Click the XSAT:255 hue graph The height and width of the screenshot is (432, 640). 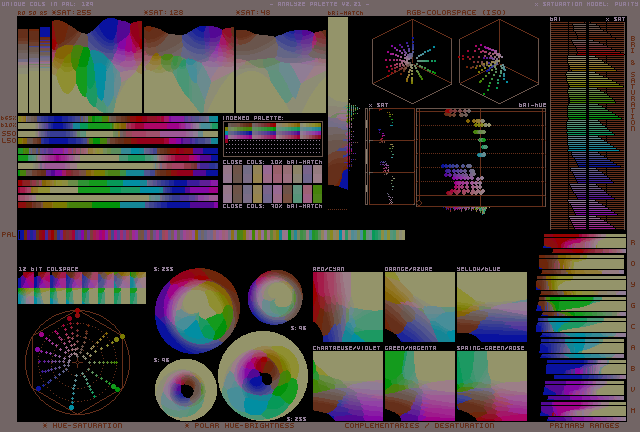(96, 65)
